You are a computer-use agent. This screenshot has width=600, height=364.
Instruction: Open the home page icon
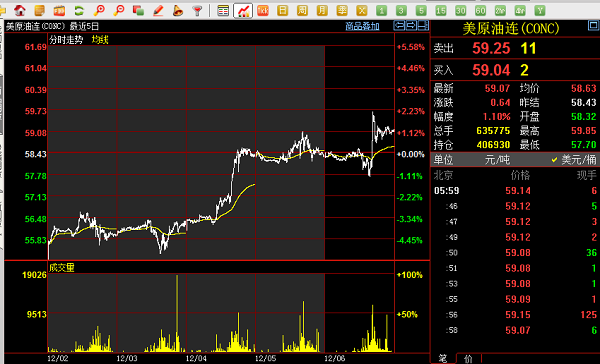tap(20, 10)
